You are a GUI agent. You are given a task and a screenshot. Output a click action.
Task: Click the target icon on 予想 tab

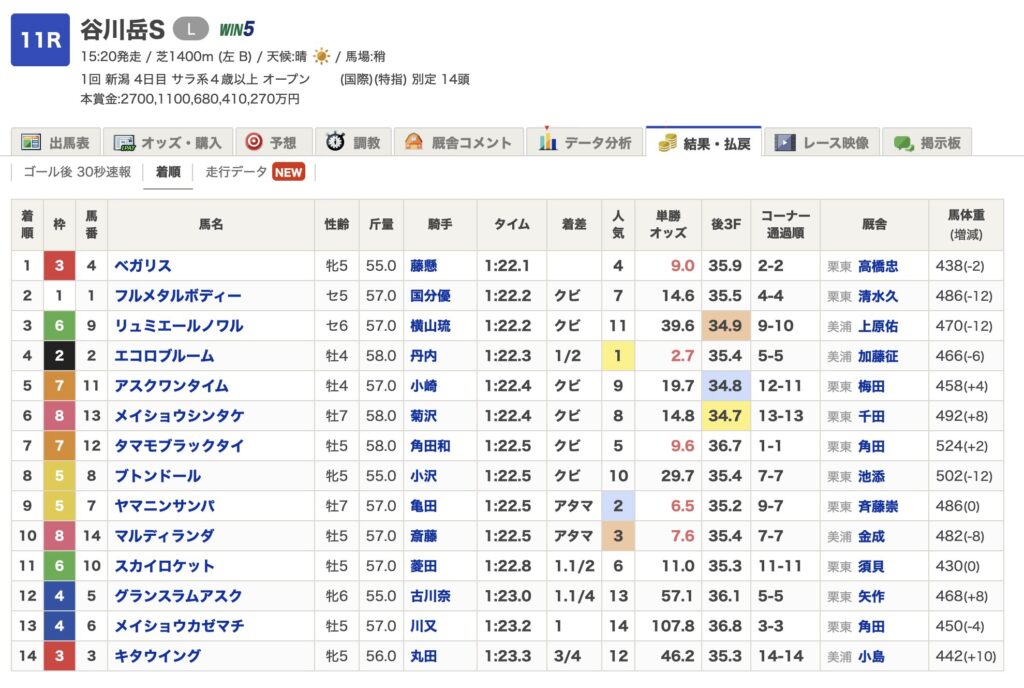point(253,142)
